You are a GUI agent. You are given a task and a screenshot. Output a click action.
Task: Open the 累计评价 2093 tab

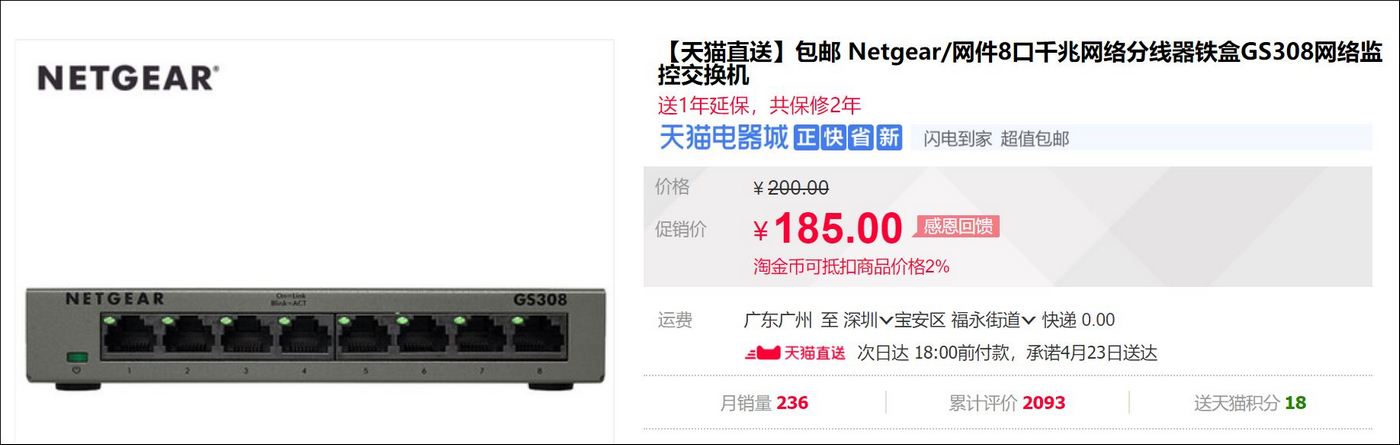1007,403
